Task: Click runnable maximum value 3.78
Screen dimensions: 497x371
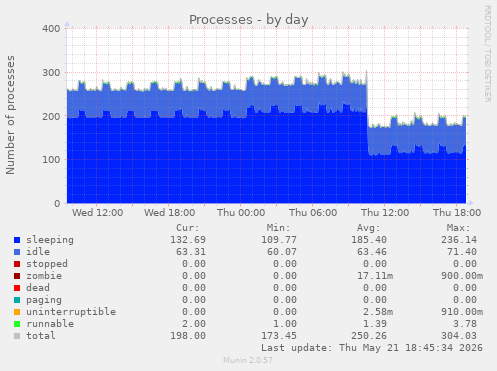Action: [465, 324]
